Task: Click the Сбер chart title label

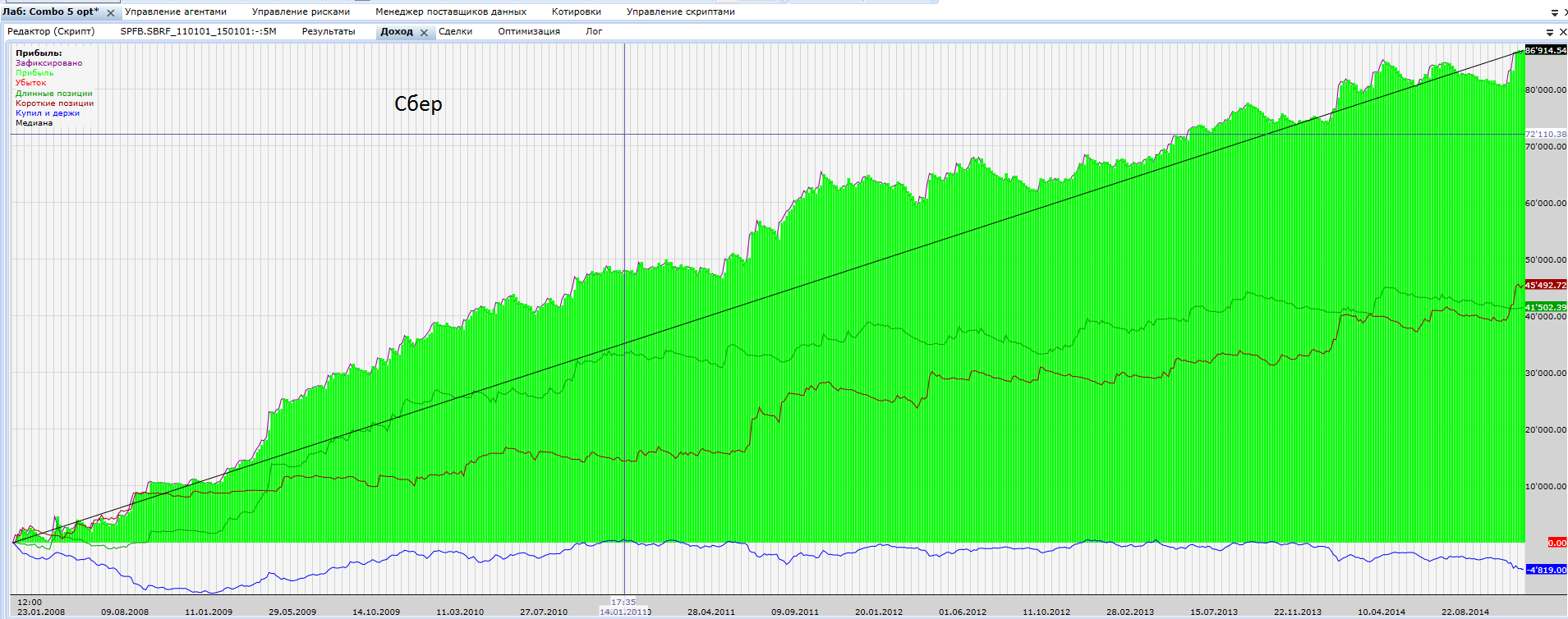Action: pyautogui.click(x=418, y=104)
